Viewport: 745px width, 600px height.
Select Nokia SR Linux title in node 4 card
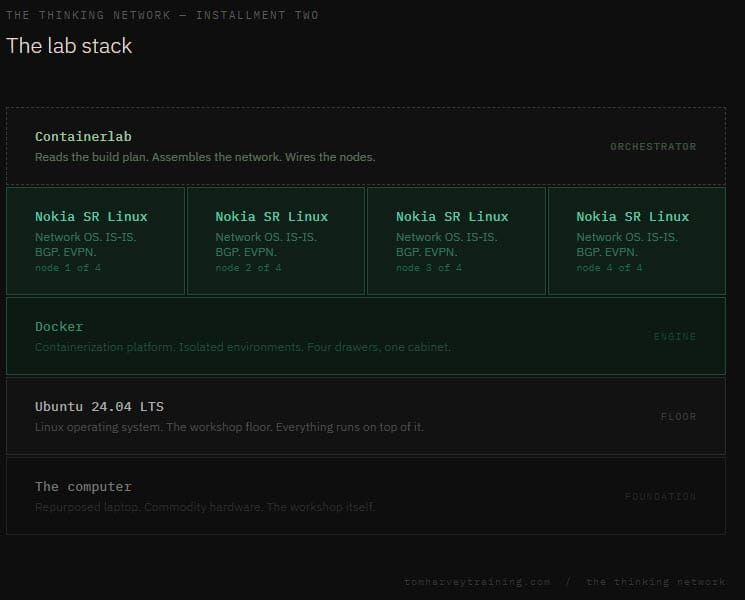pyautogui.click(x=633, y=217)
